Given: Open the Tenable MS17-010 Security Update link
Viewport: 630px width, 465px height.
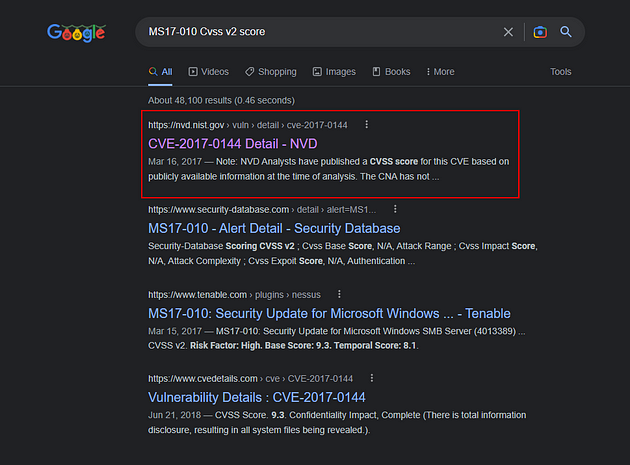Looking at the screenshot, I should click(329, 313).
